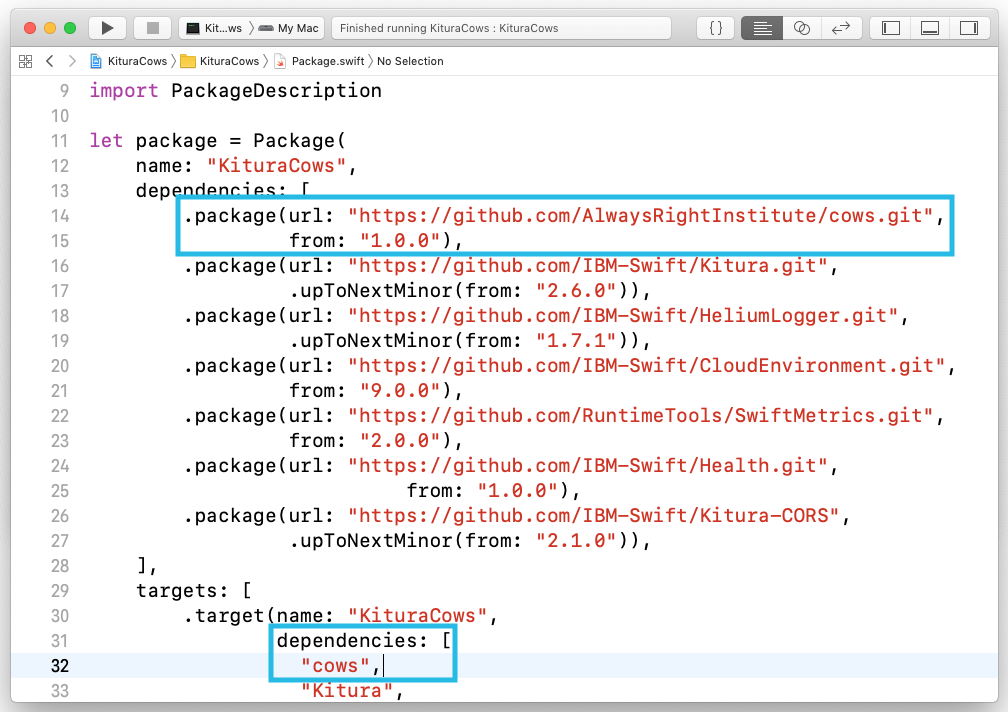Click the "9.0.0" version string
Screen dimensions: 1008x712
coord(400,391)
